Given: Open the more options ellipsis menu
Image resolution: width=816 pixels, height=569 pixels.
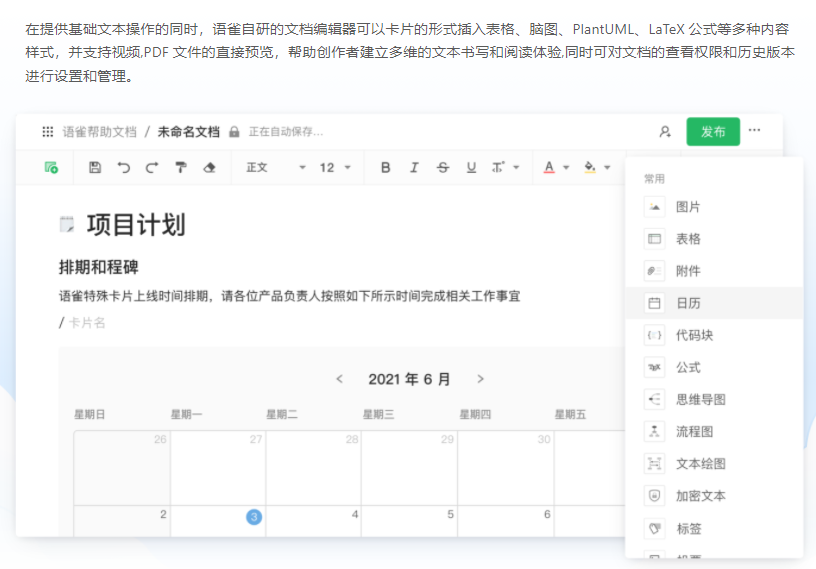Looking at the screenshot, I should click(x=755, y=130).
